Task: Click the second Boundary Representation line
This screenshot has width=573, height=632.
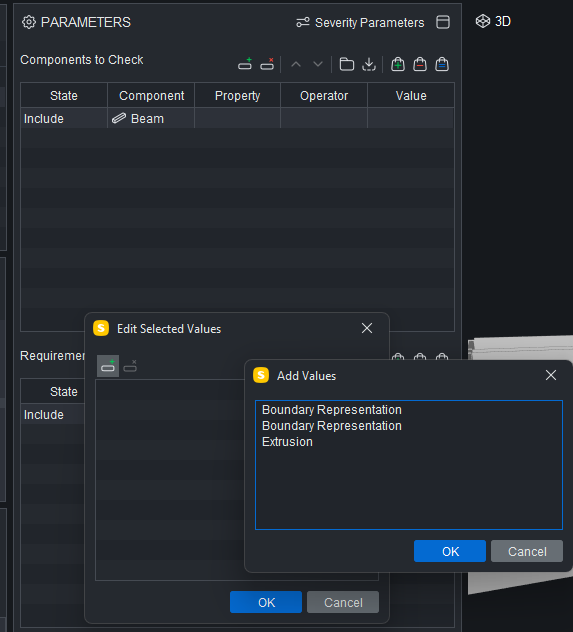Action: coord(332,426)
